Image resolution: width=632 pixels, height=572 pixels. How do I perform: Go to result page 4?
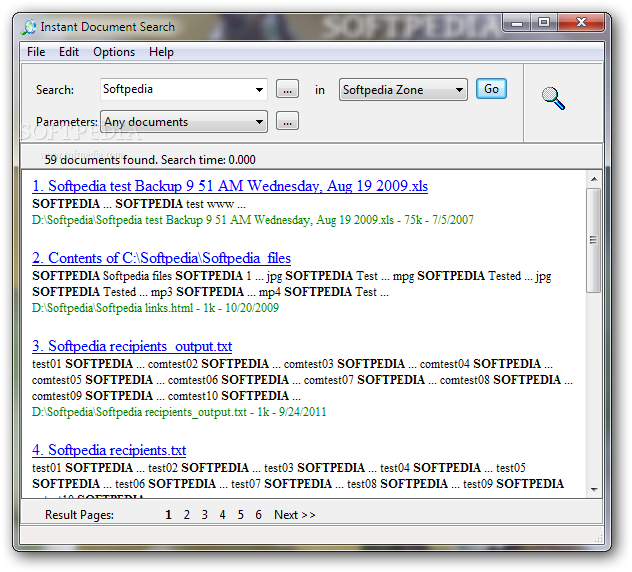222,515
